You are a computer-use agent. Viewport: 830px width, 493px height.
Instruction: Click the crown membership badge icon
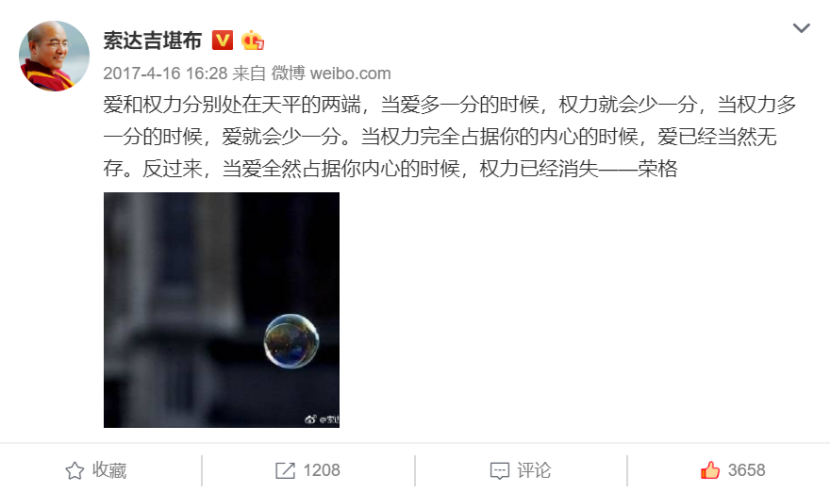pos(252,40)
